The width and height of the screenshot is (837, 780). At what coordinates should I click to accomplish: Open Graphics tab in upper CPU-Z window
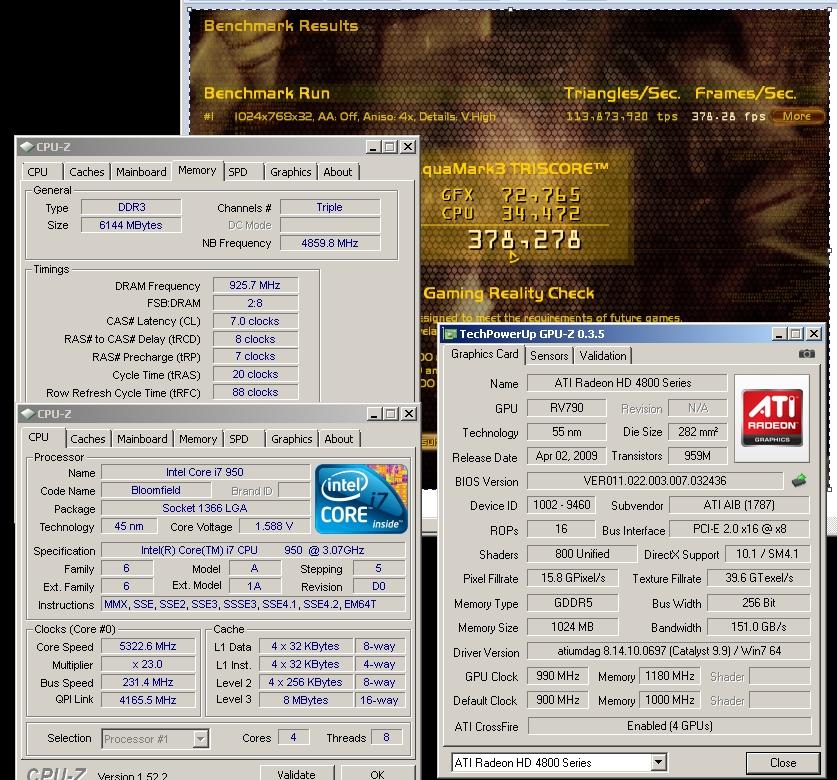pyautogui.click(x=290, y=172)
